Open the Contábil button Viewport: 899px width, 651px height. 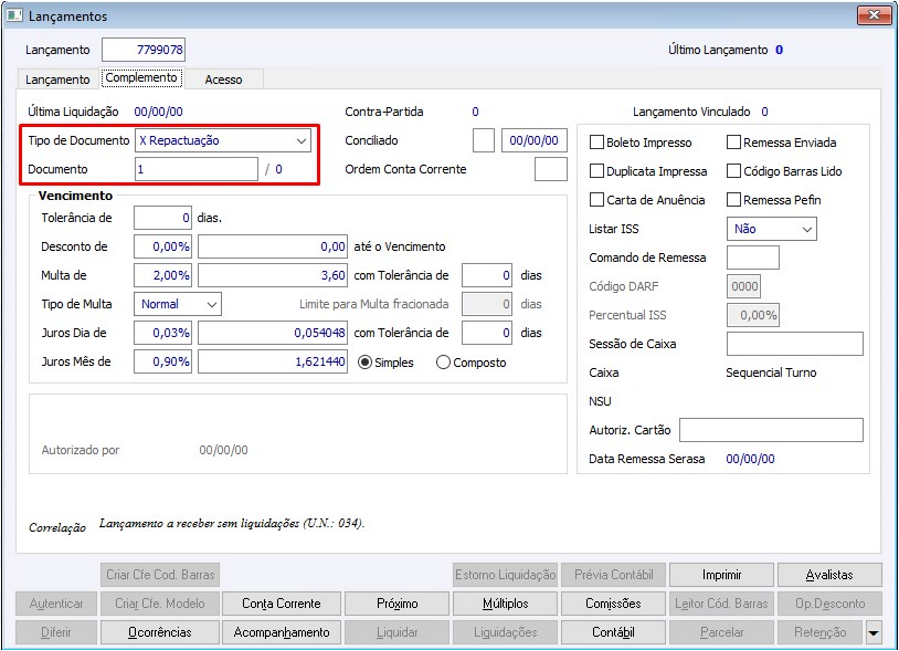coord(613,633)
